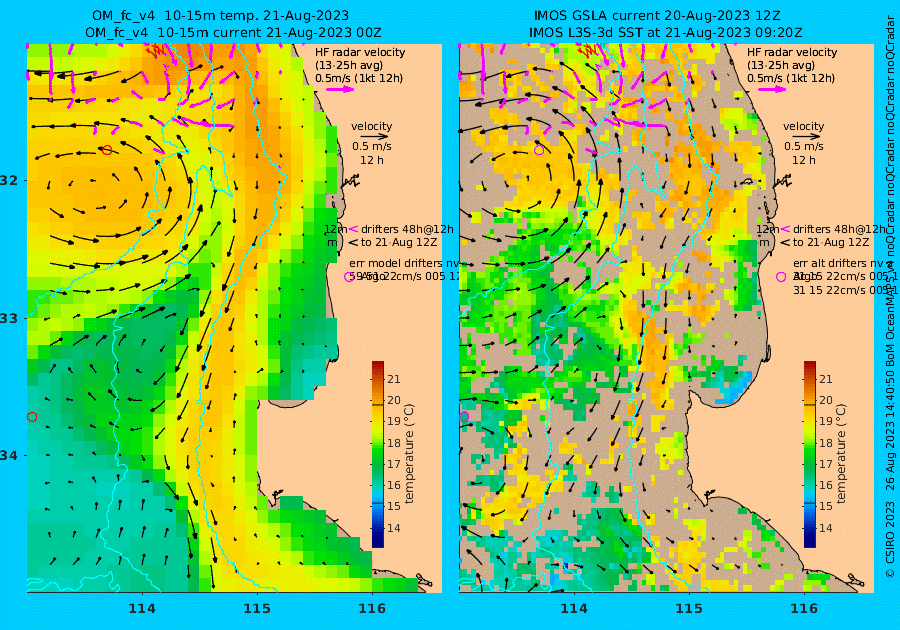Click the magenta drifter circle at the right map's west edge
900x630 pixels.
click(464, 417)
